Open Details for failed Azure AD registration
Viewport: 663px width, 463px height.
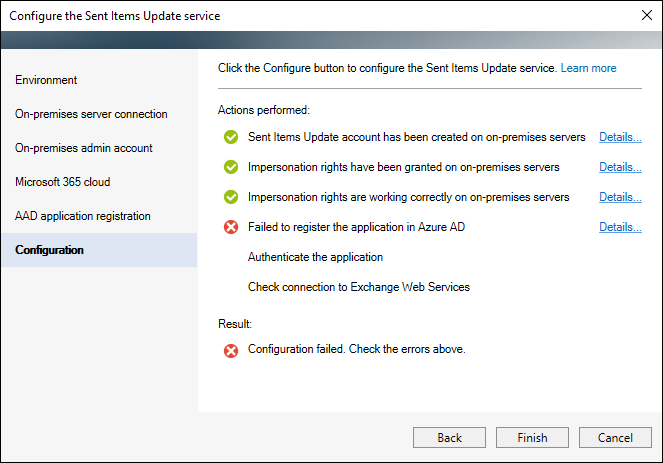[620, 227]
